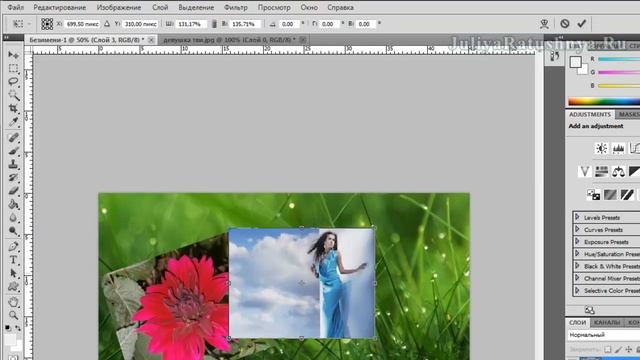The image size is (640, 360).
Task: Cancel the transform in options bar
Action: coord(564,24)
